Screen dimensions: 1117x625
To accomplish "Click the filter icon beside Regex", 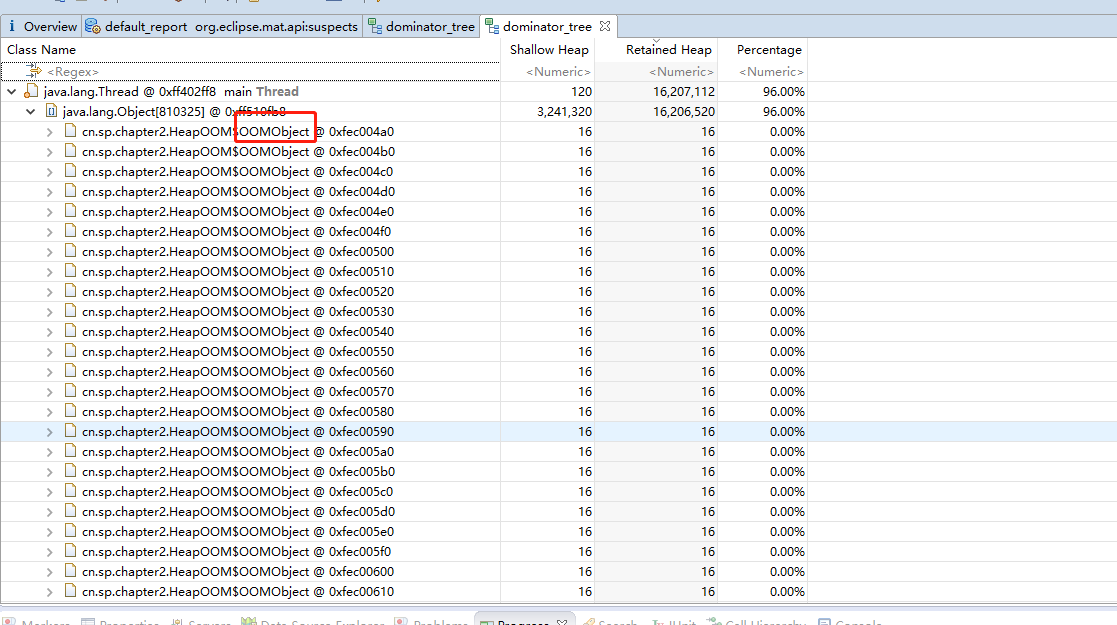I will coord(33,71).
